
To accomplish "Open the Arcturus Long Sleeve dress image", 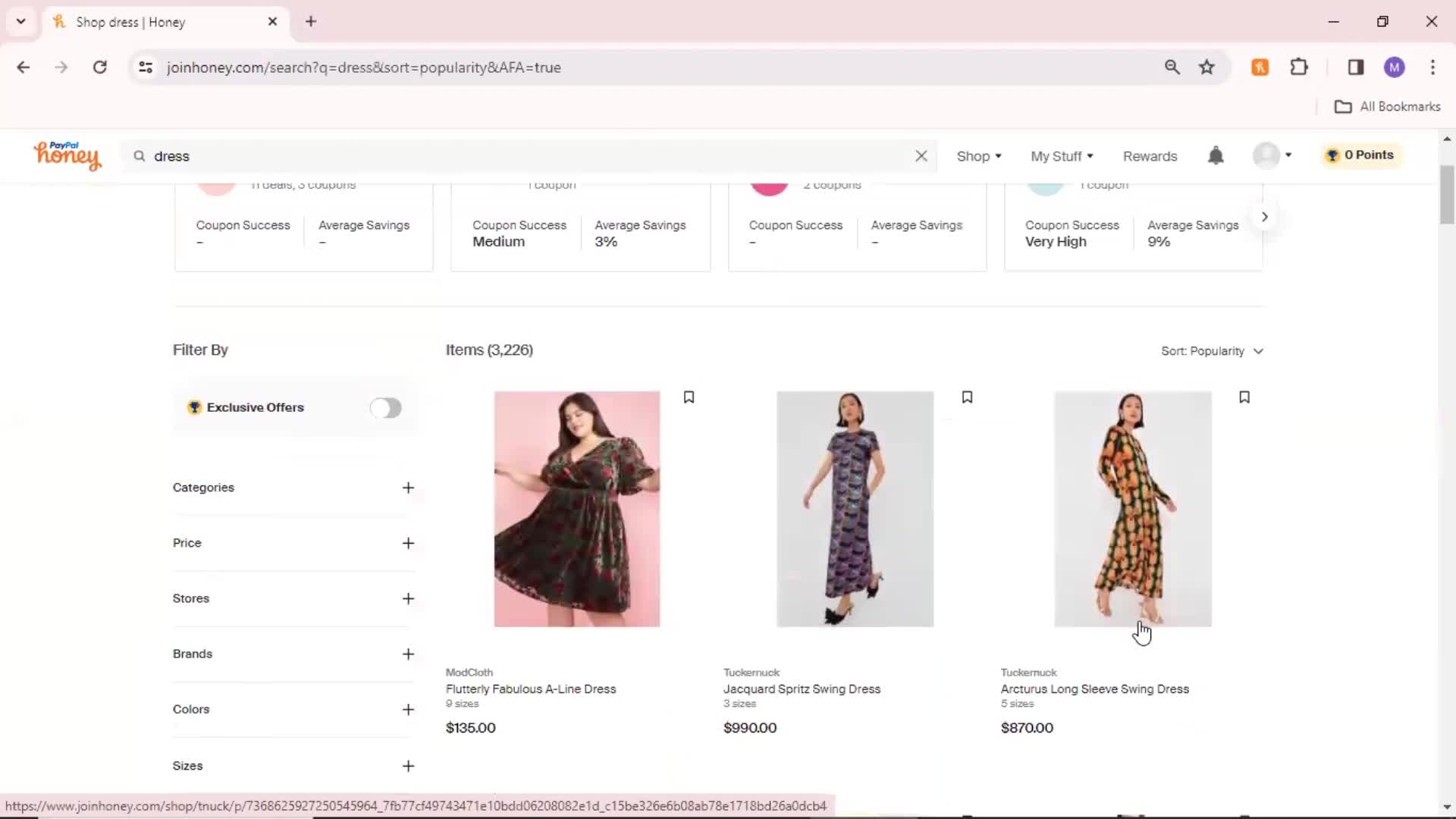I will click(x=1133, y=509).
